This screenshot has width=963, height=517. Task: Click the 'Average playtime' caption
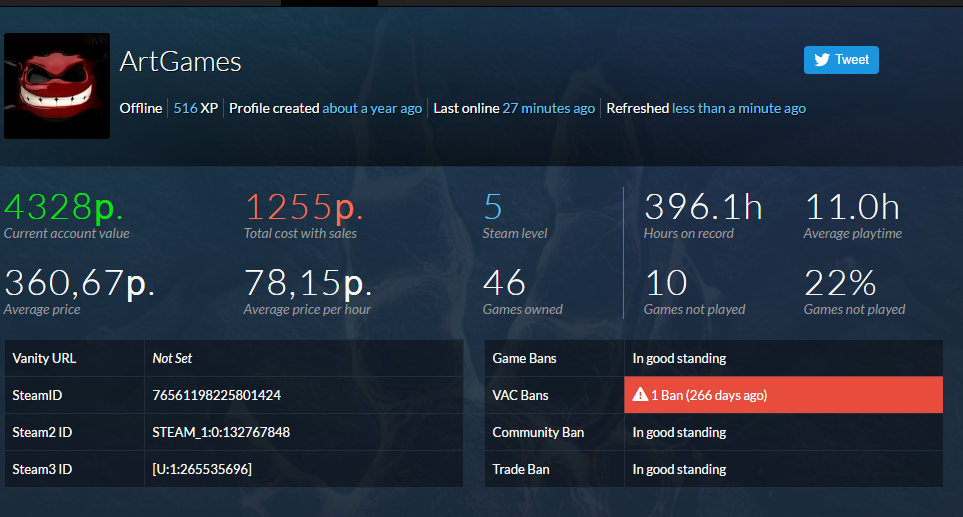852,233
